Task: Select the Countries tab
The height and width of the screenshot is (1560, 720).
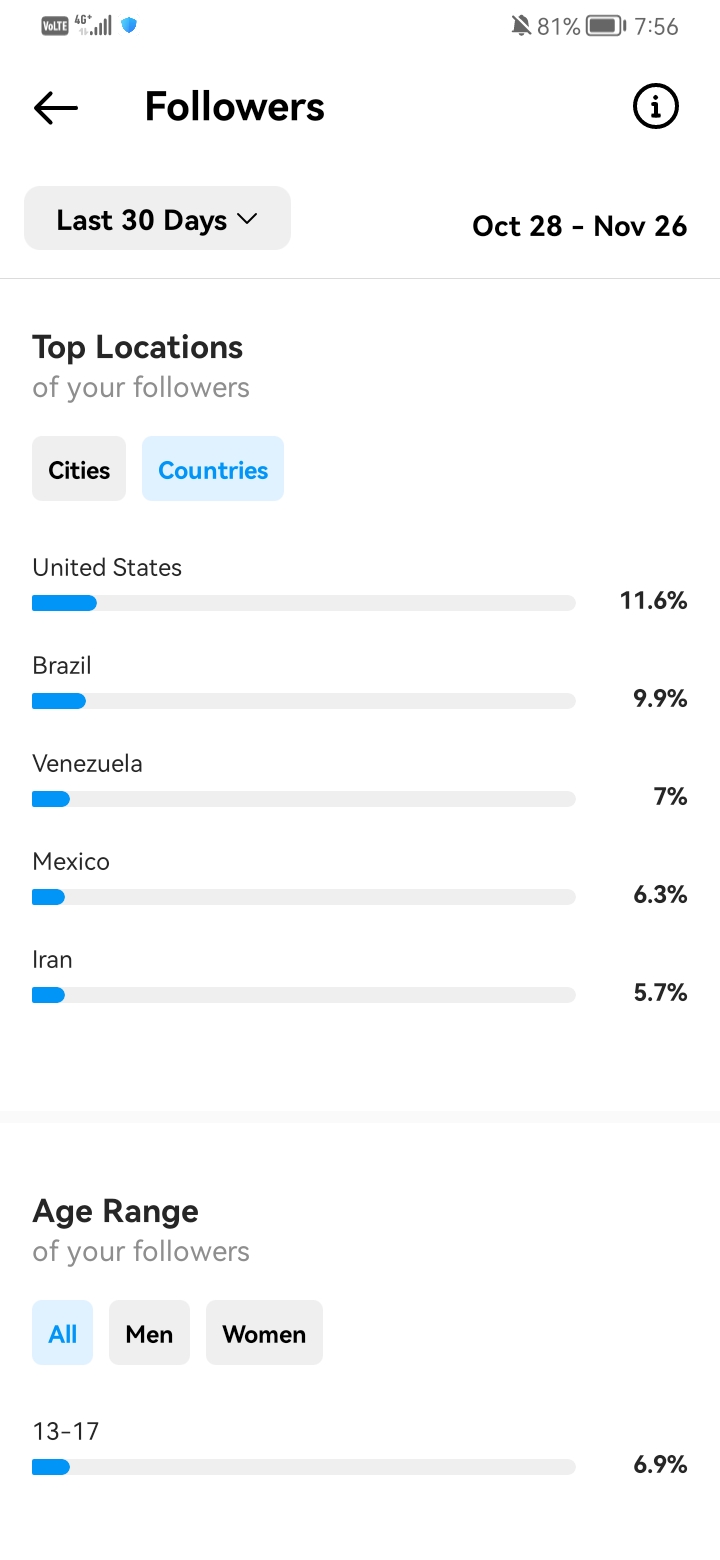Action: (213, 469)
